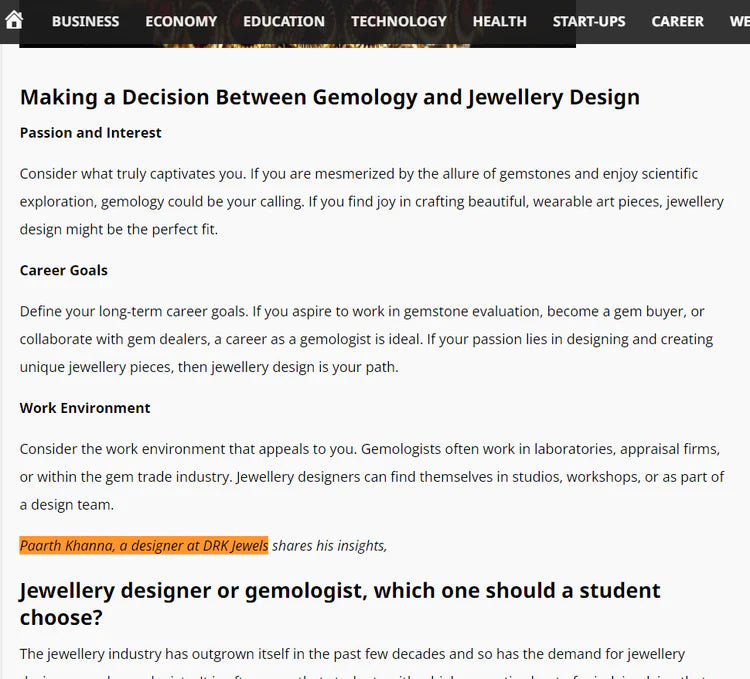Viewport: 750px width, 679px height.
Task: Click highlighted text Paarth Khanna at DRK Jewels
Action: coord(144,546)
